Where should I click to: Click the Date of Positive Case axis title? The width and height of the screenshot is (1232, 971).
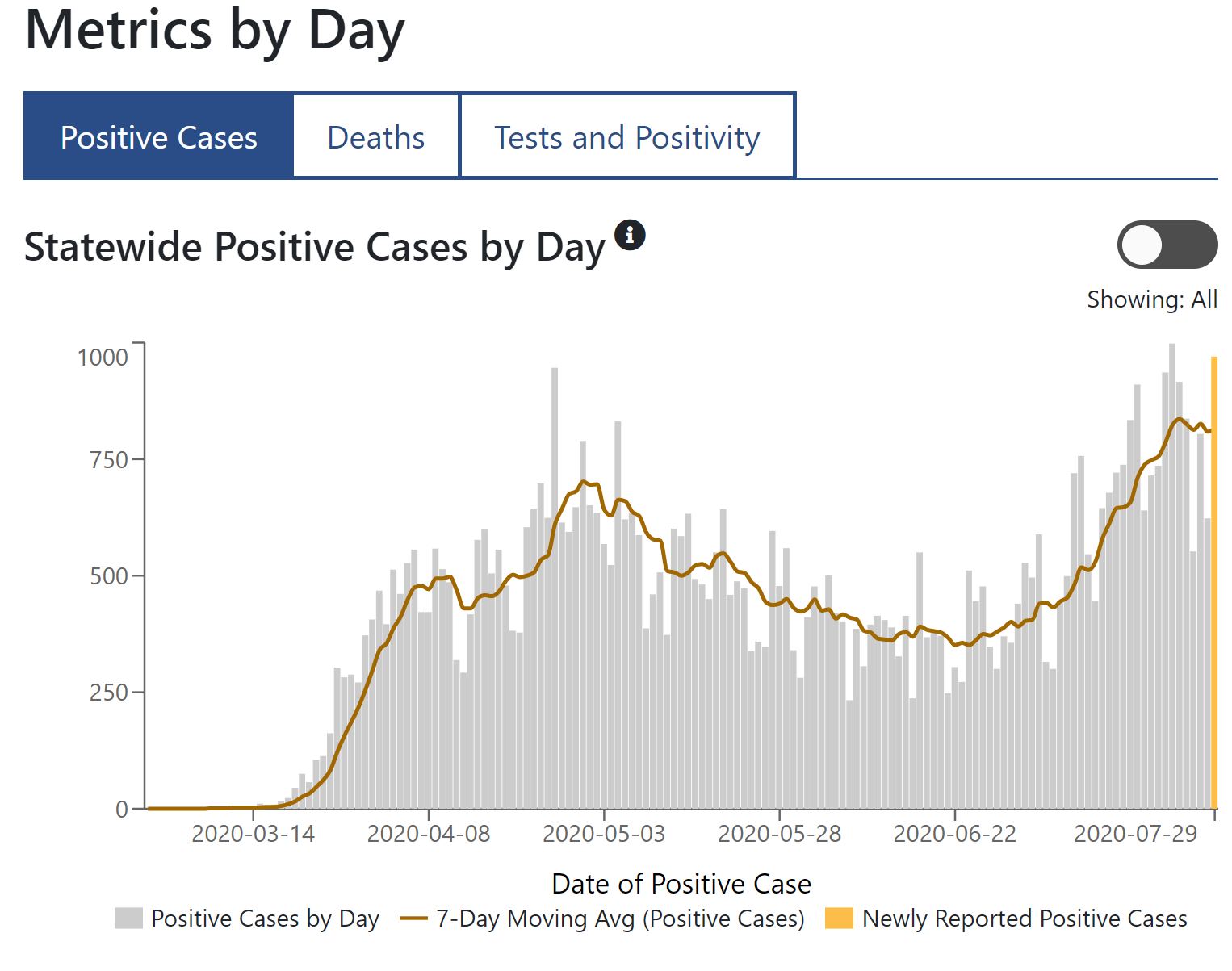pos(681,884)
